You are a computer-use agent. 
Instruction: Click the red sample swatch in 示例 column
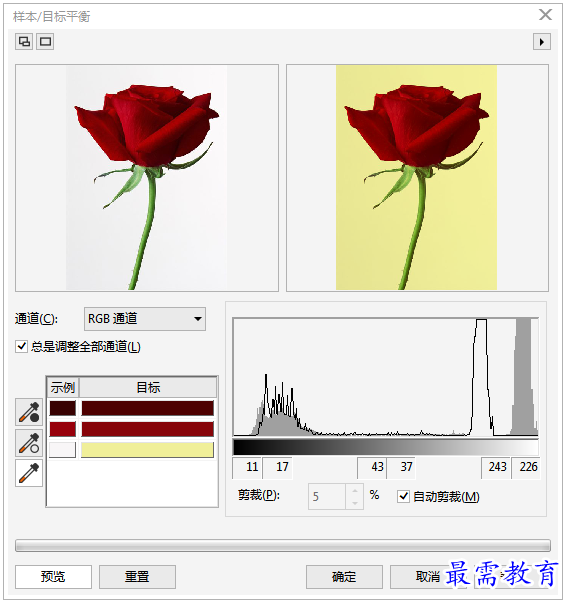(62, 429)
